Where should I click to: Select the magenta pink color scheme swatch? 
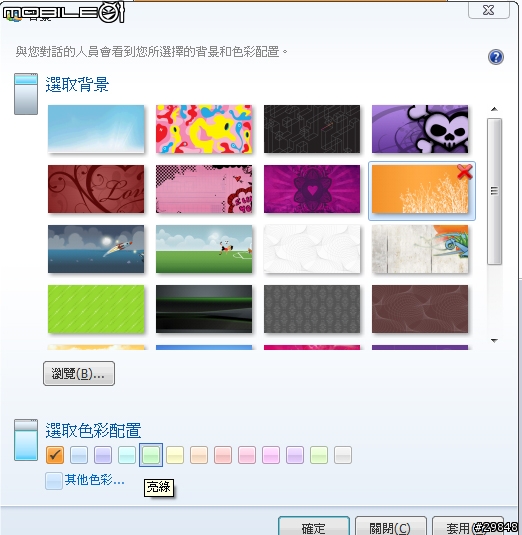click(x=271, y=455)
